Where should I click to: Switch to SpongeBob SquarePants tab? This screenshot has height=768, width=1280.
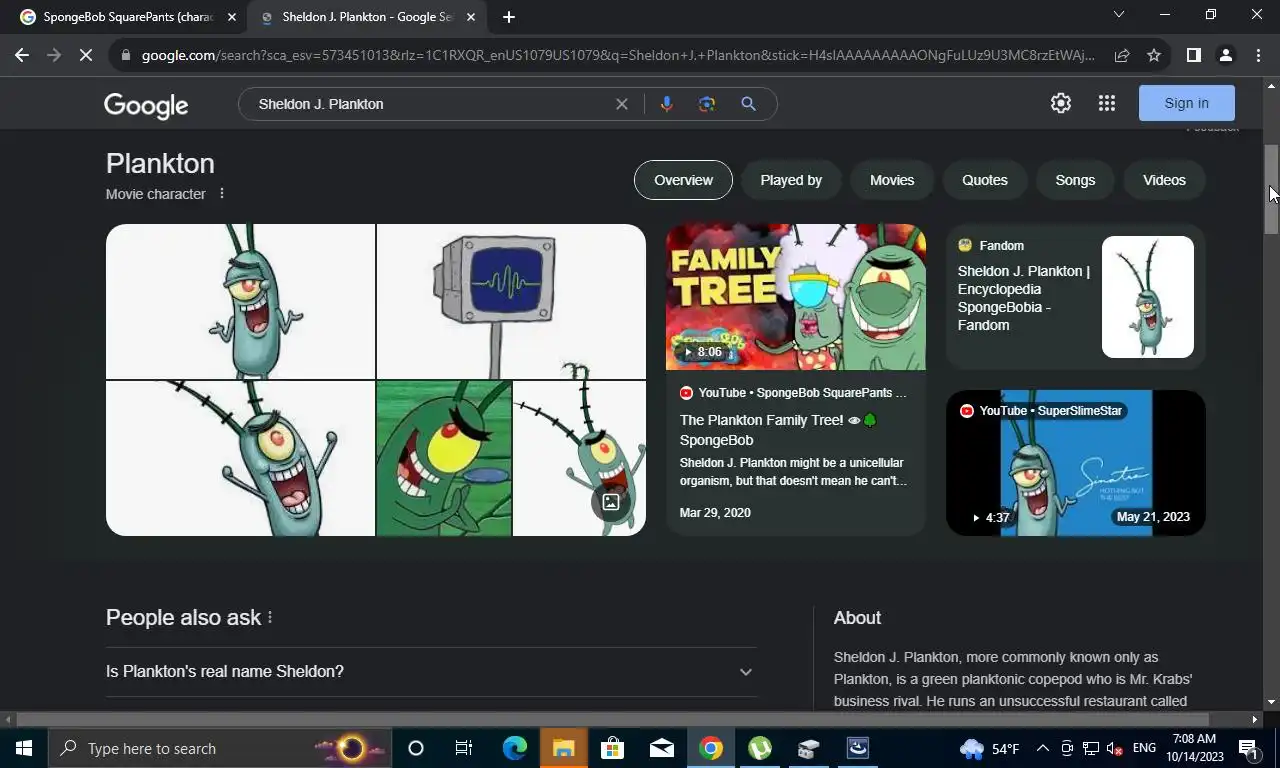128,17
